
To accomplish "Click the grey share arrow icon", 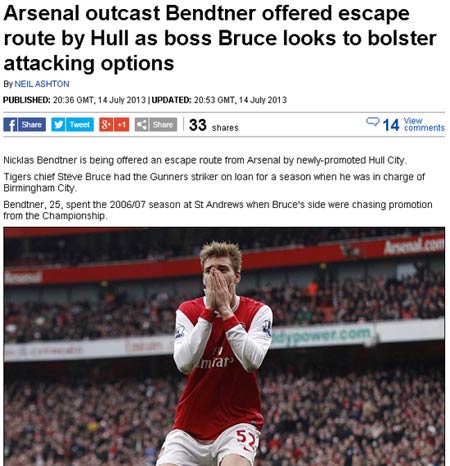I will 141,125.
